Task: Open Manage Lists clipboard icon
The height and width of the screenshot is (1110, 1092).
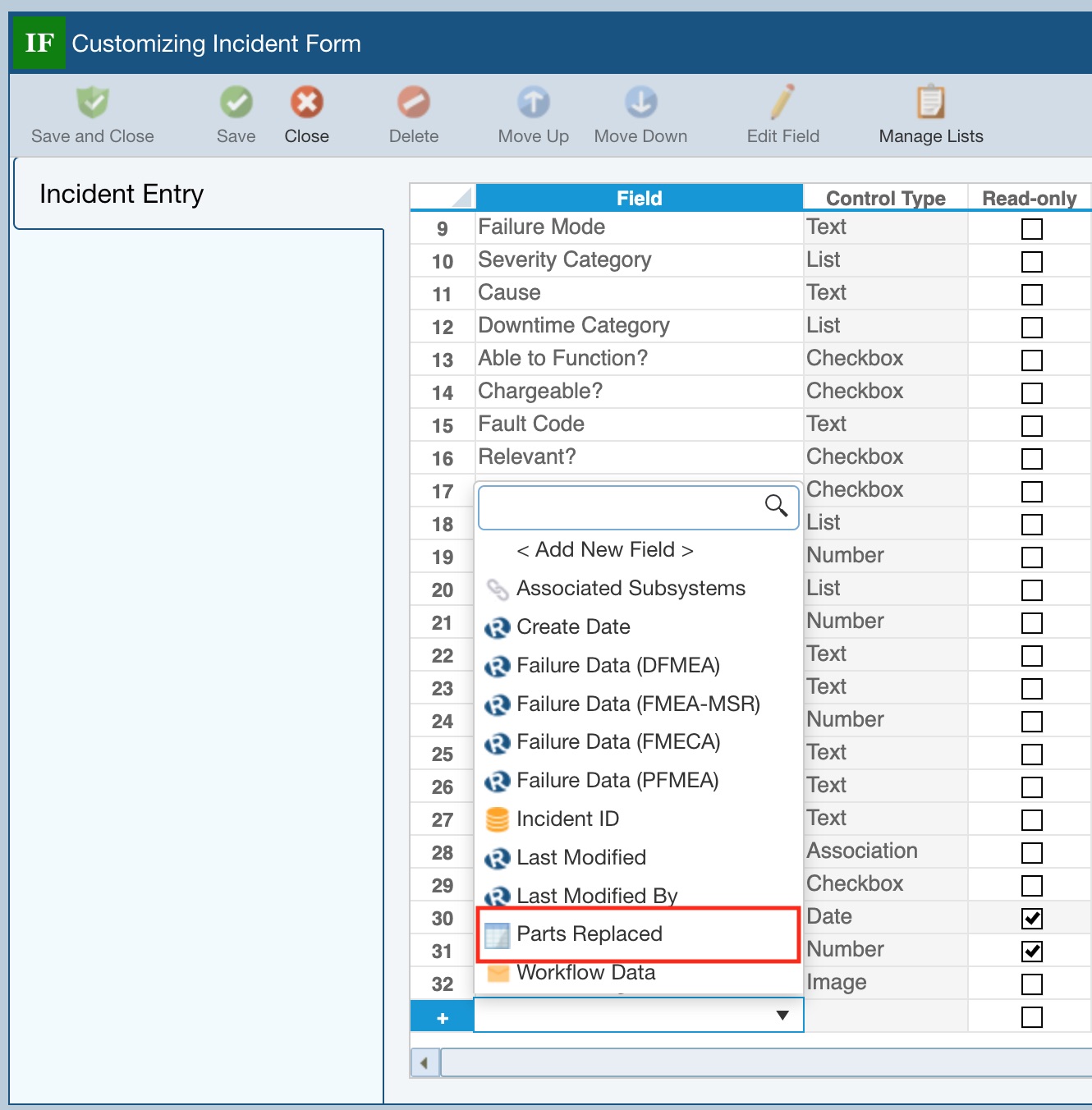Action: coord(930,103)
